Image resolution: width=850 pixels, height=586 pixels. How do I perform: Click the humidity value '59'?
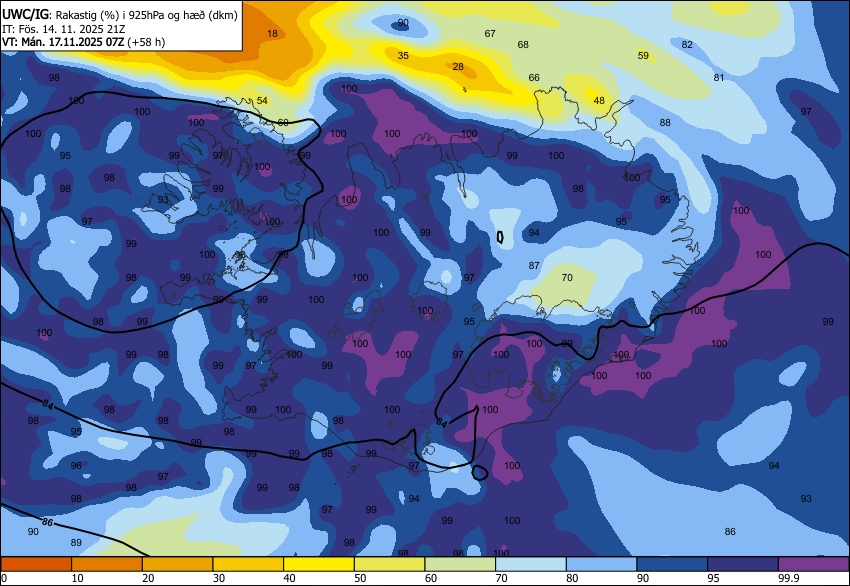click(643, 55)
